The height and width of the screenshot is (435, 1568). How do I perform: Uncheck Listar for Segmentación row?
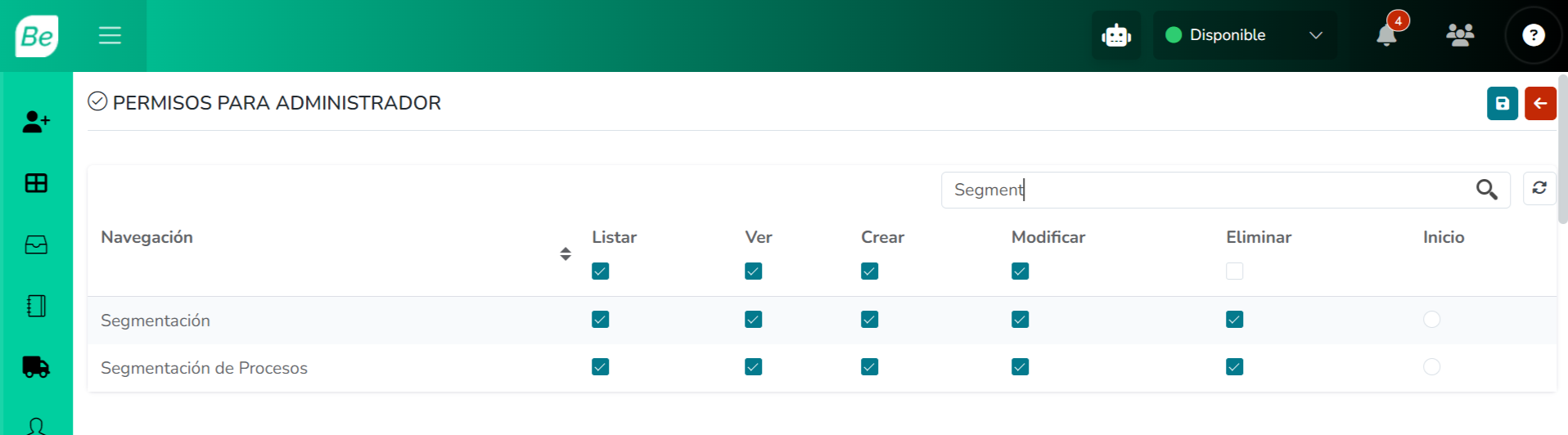(x=601, y=319)
